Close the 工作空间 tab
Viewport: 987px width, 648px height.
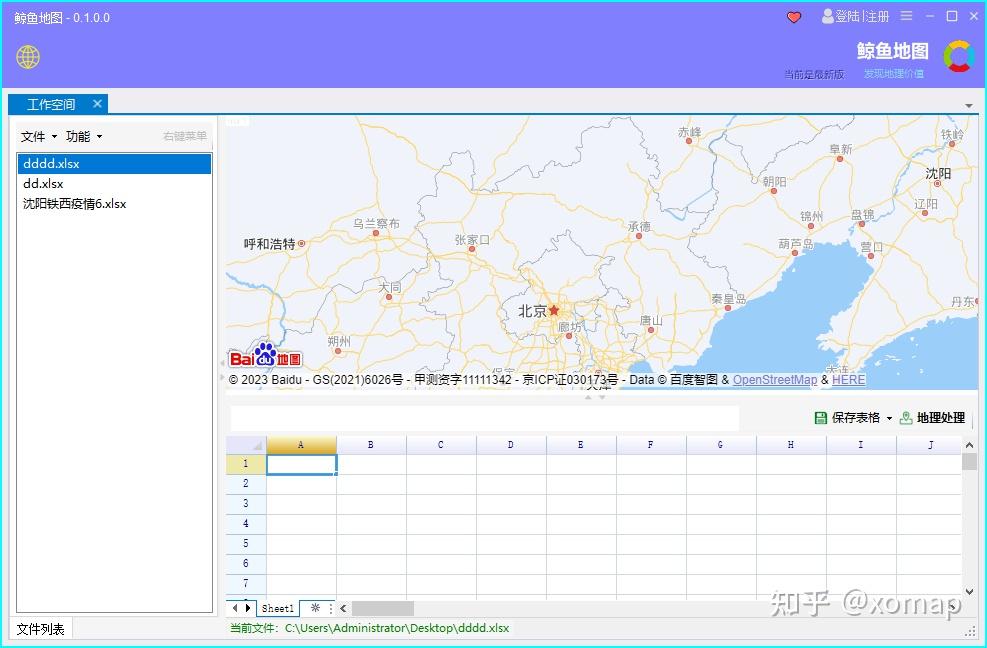97,103
